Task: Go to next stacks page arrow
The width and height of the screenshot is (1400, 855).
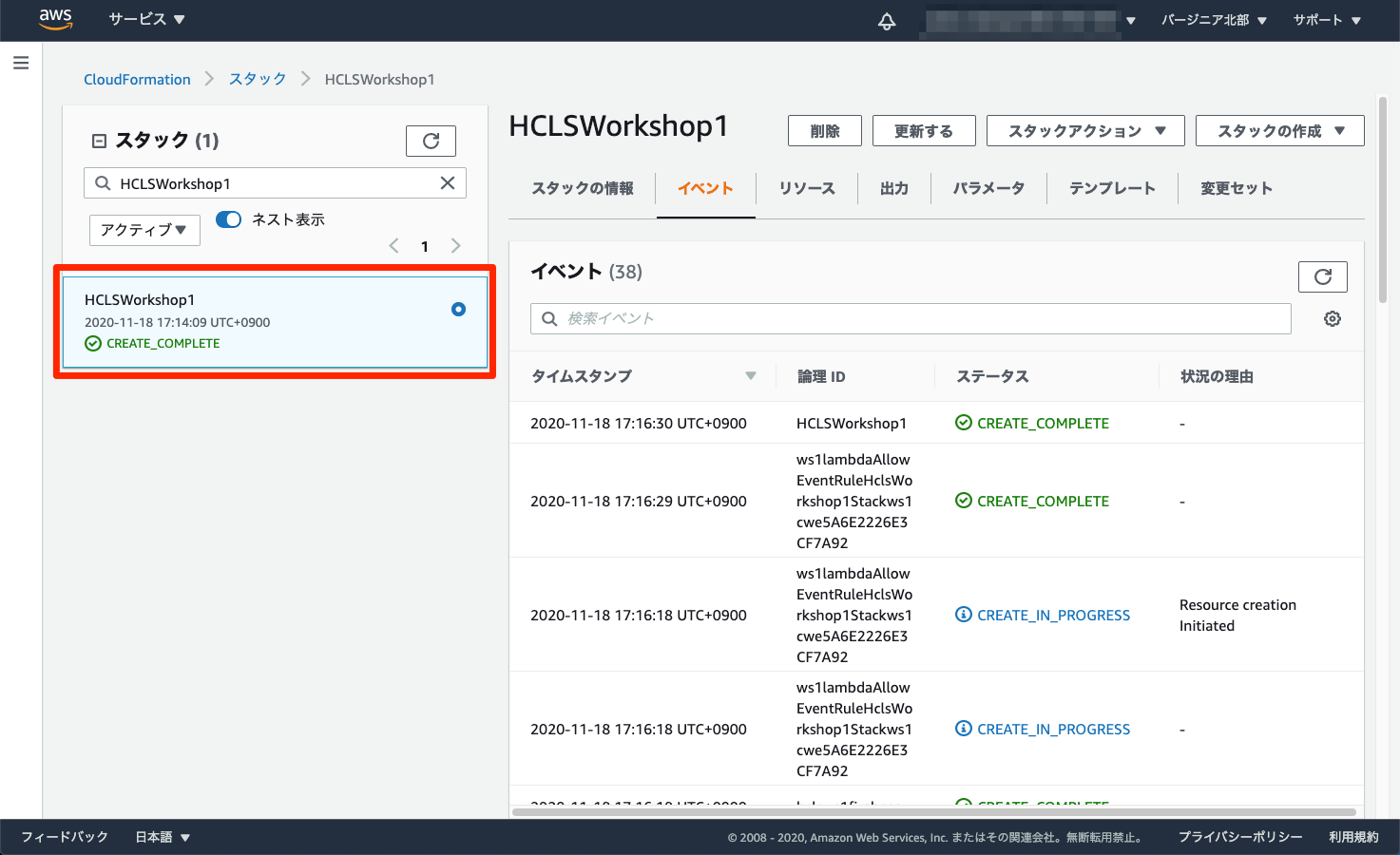Action: 456,246
